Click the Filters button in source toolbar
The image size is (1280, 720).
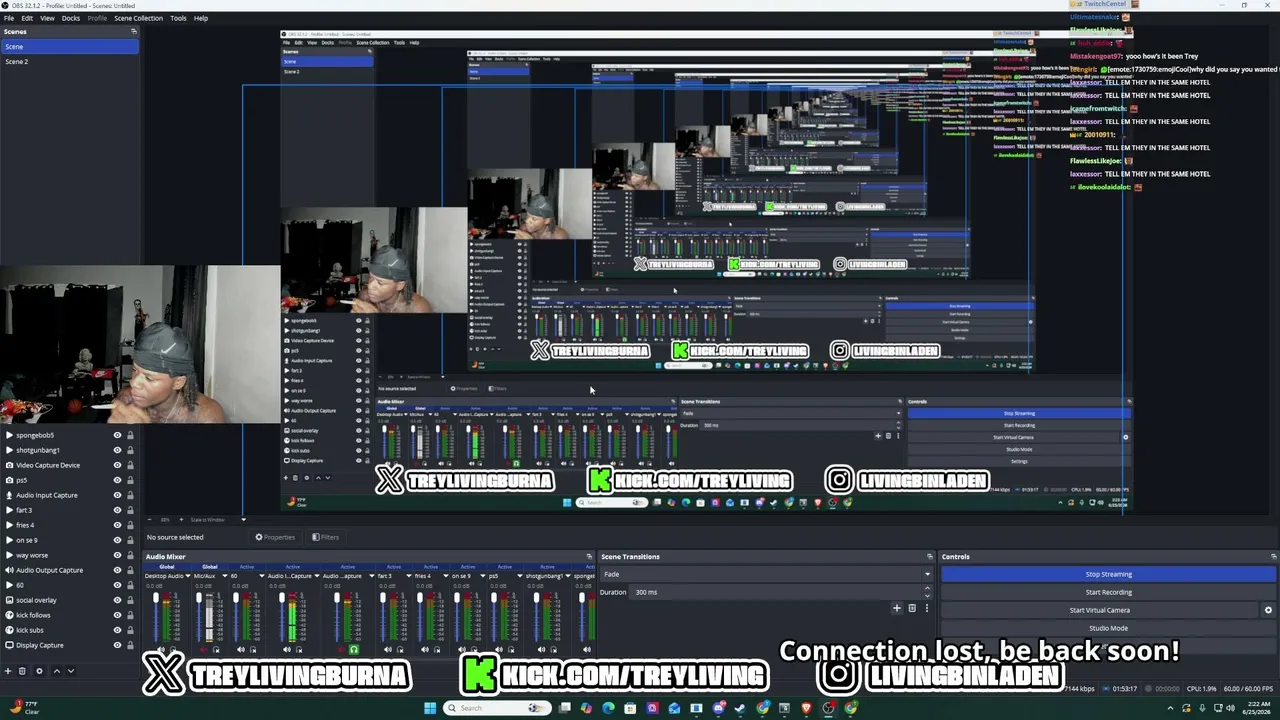click(325, 537)
